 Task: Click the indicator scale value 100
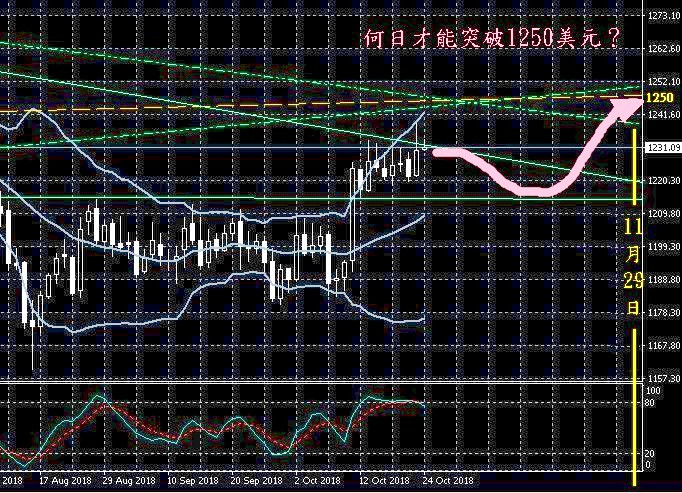pyautogui.click(x=653, y=391)
